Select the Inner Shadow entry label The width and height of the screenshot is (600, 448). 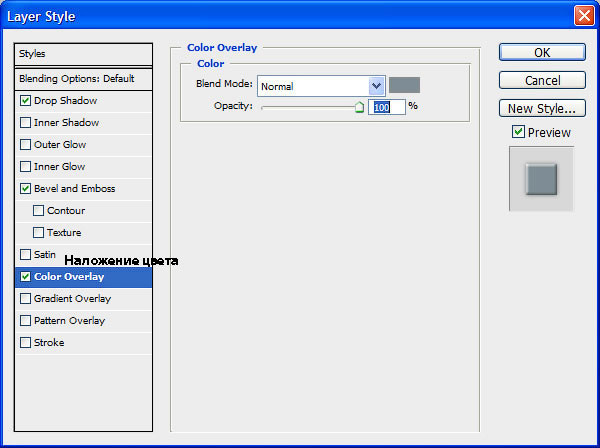[x=66, y=122]
